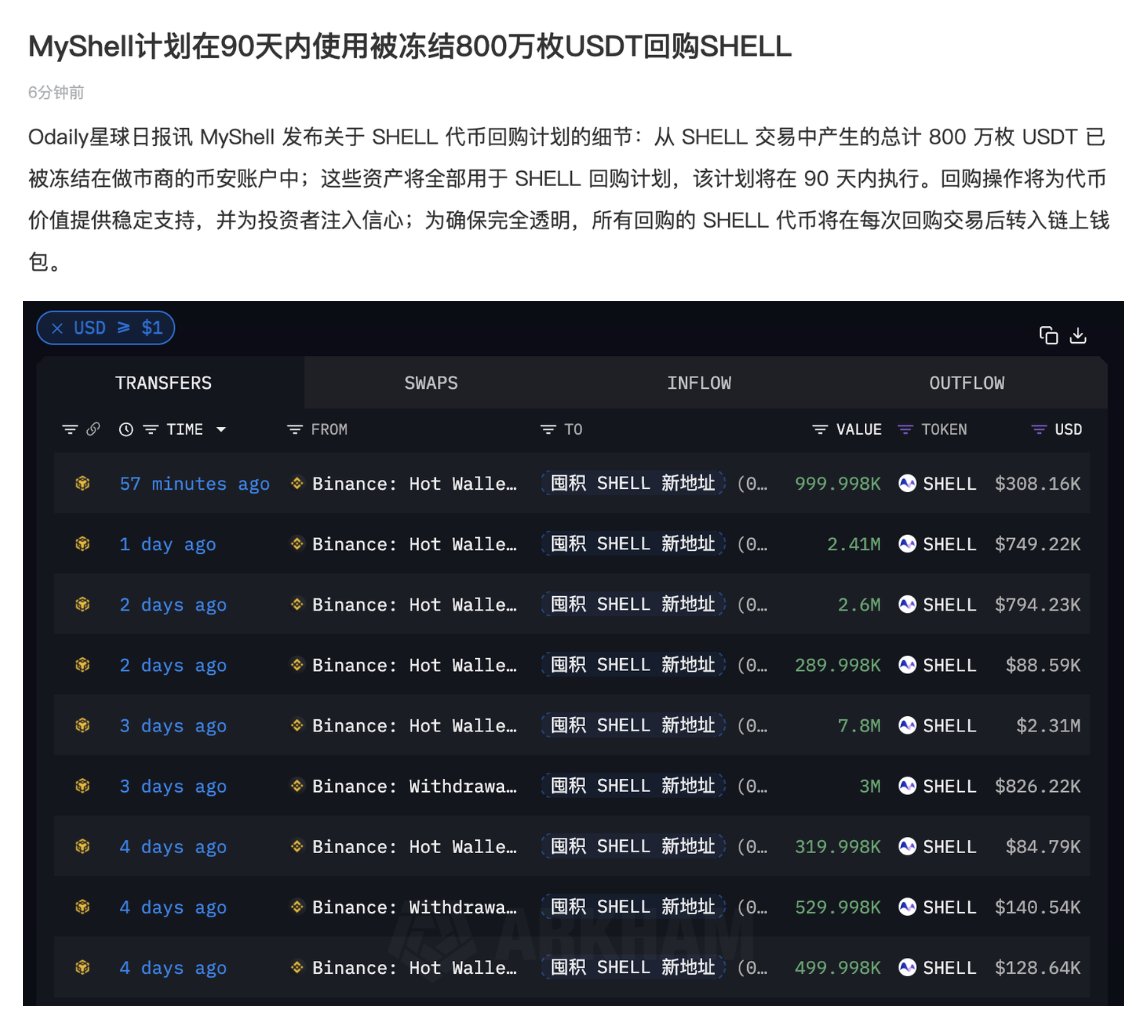
Task: Click the article headline about MyShell buyback
Action: (410, 46)
